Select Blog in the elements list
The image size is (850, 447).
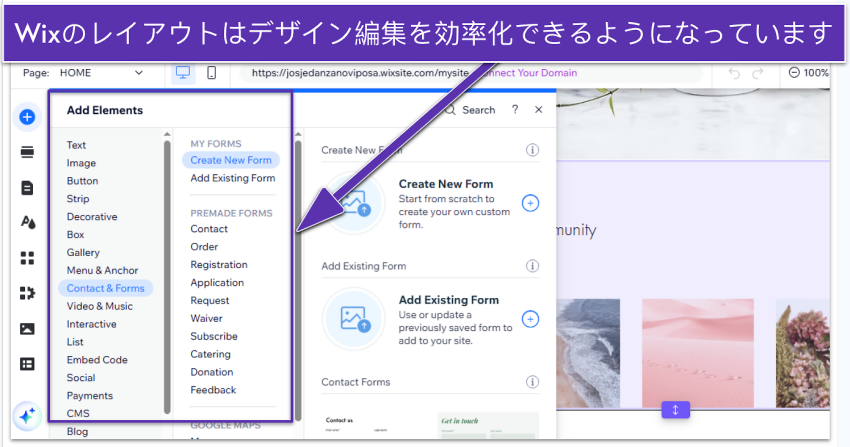[x=77, y=431]
